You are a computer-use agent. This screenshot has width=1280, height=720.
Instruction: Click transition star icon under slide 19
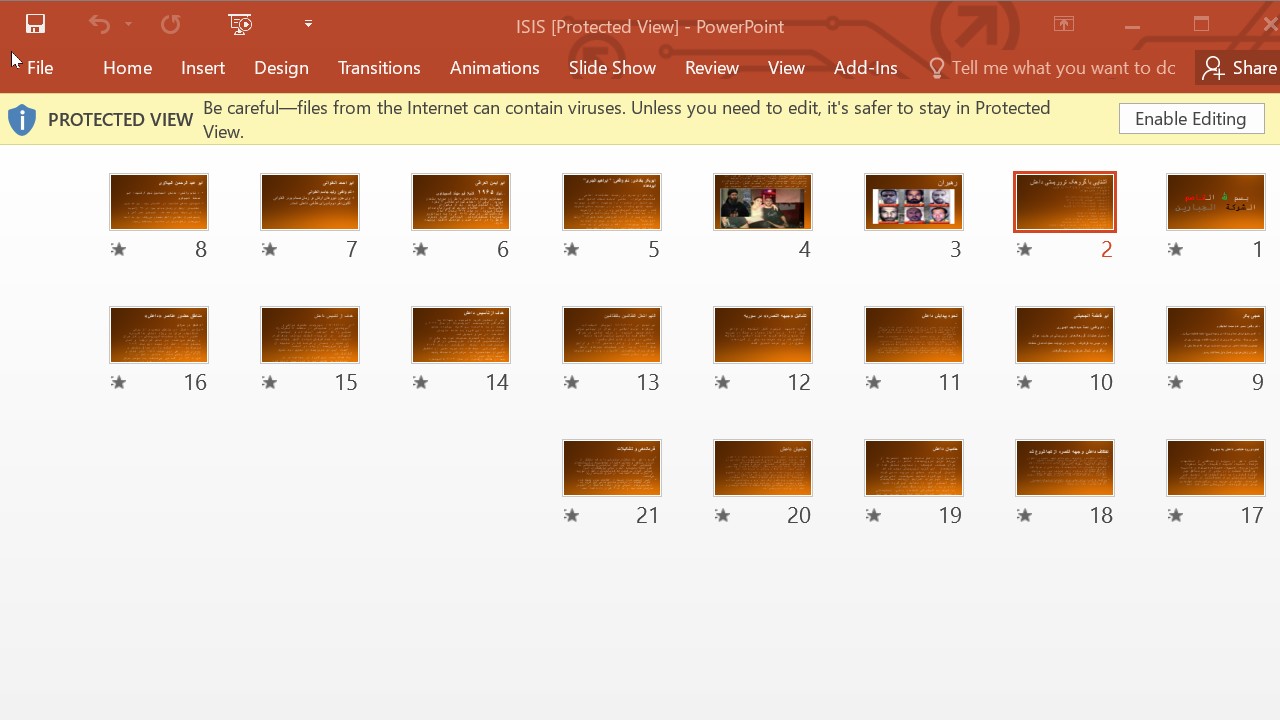(873, 515)
